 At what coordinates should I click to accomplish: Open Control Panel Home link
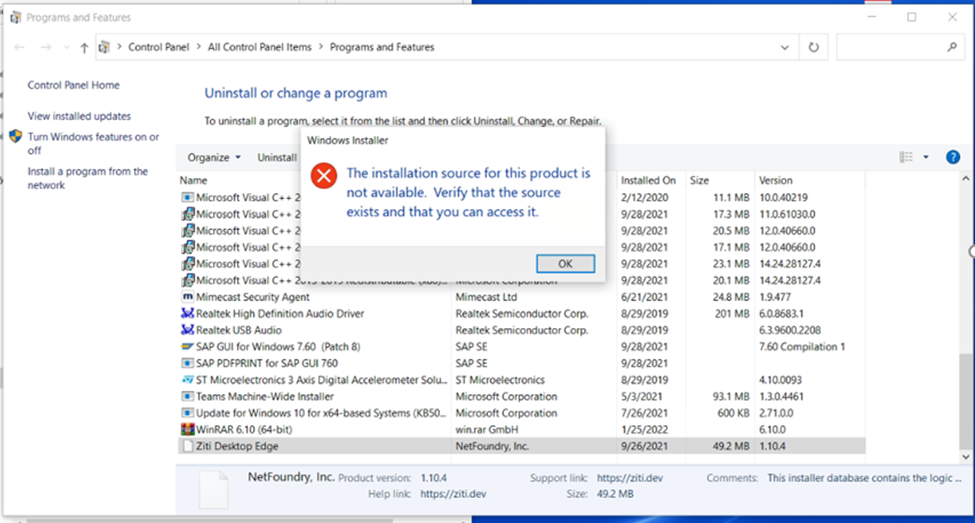(73, 85)
